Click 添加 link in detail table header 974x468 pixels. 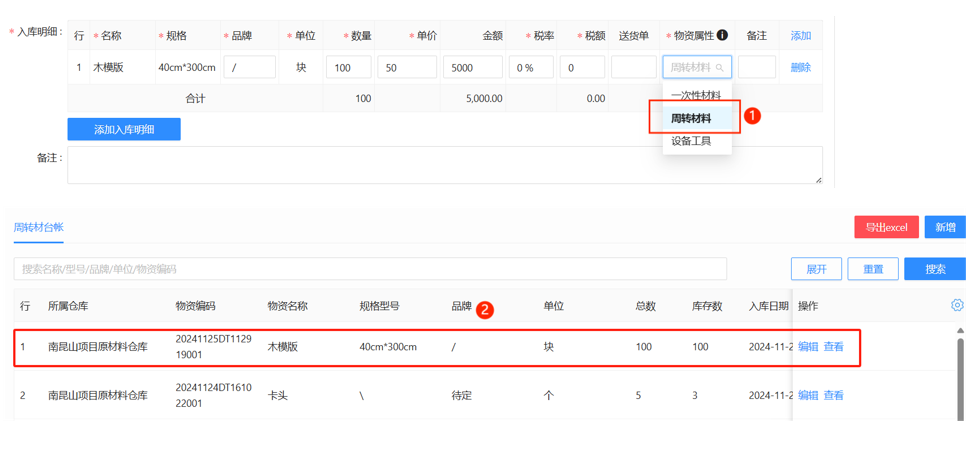click(x=801, y=35)
